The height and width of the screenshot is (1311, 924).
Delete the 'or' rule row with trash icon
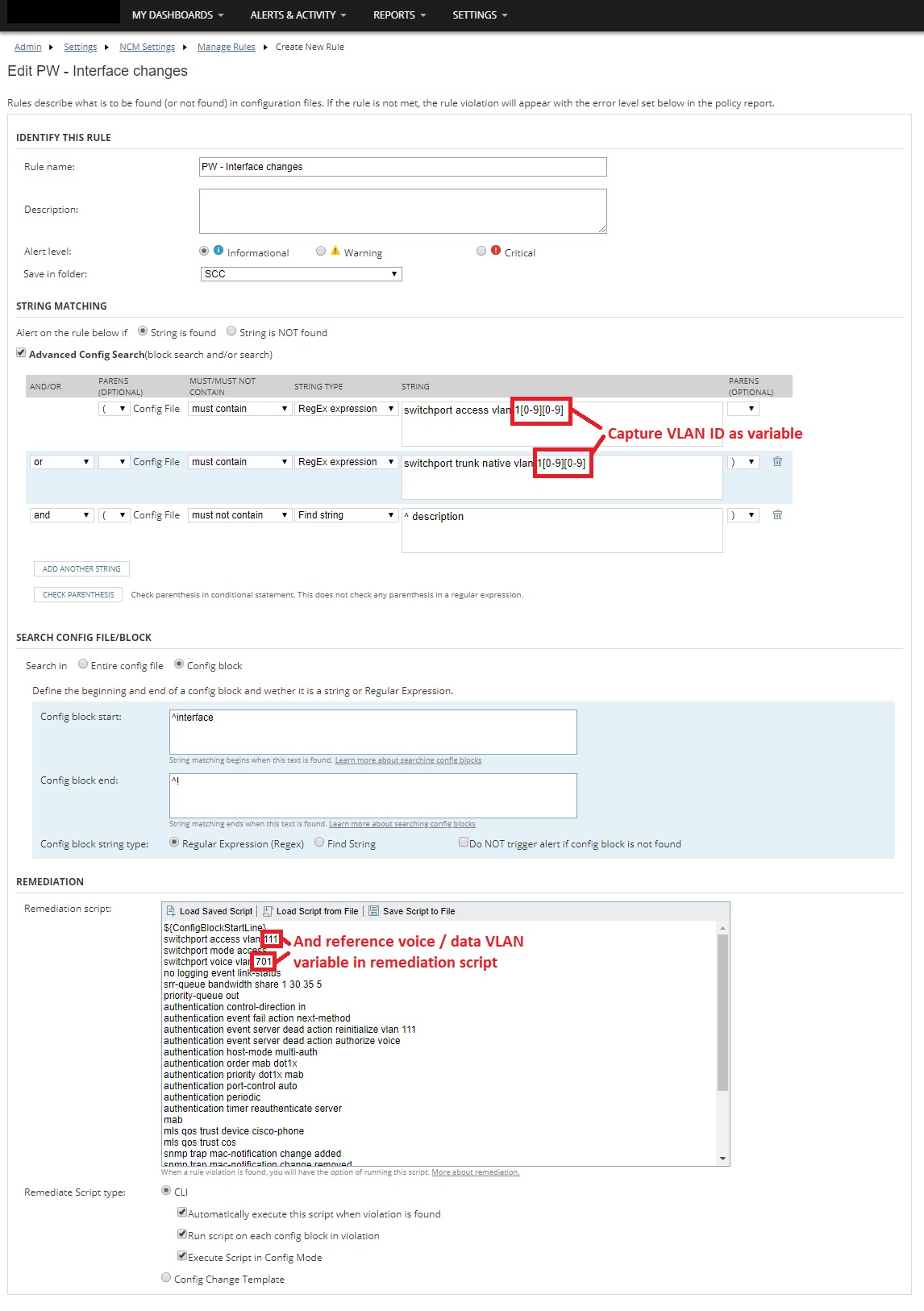pos(777,462)
